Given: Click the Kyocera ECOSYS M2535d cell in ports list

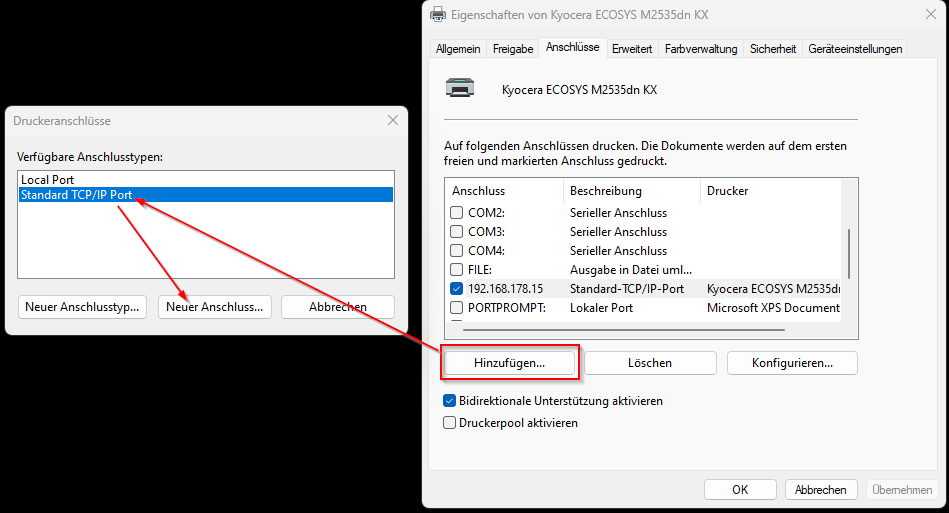Looking at the screenshot, I should (x=773, y=289).
